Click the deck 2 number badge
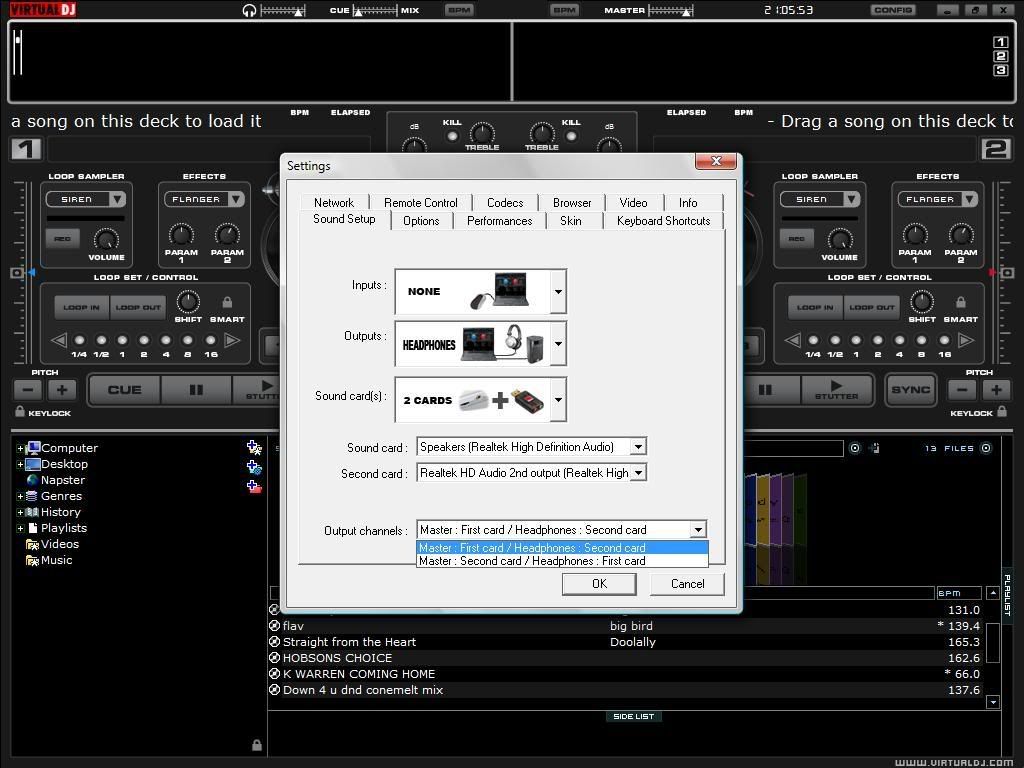Screen dimensions: 1024x768 coord(996,149)
